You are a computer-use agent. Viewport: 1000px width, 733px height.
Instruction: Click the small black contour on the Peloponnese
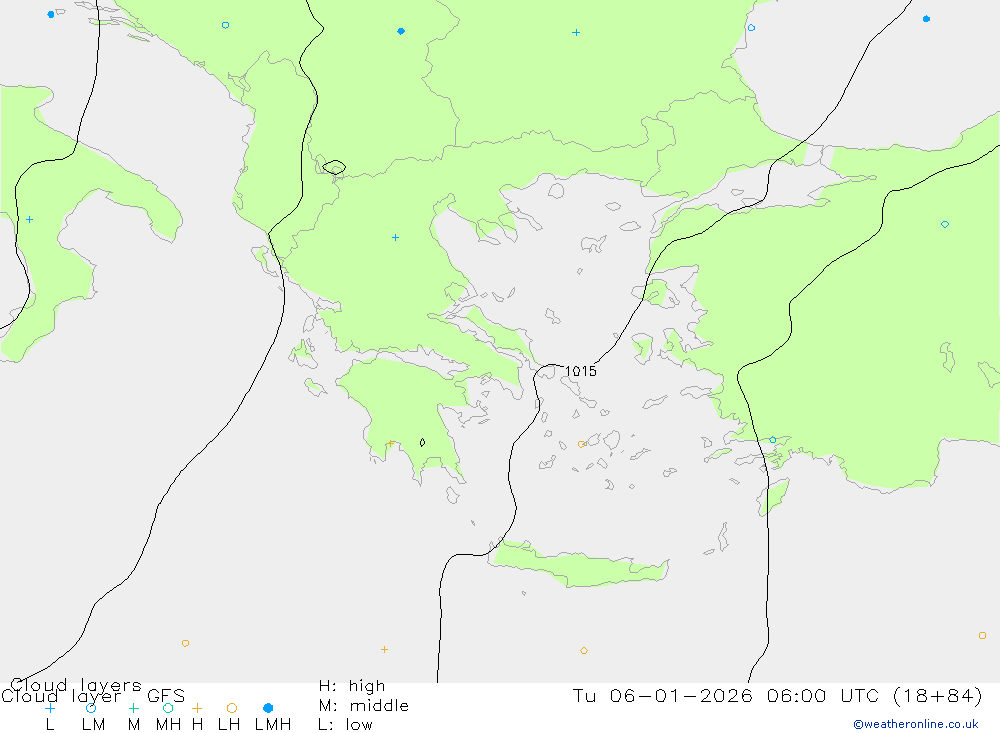coord(422,442)
